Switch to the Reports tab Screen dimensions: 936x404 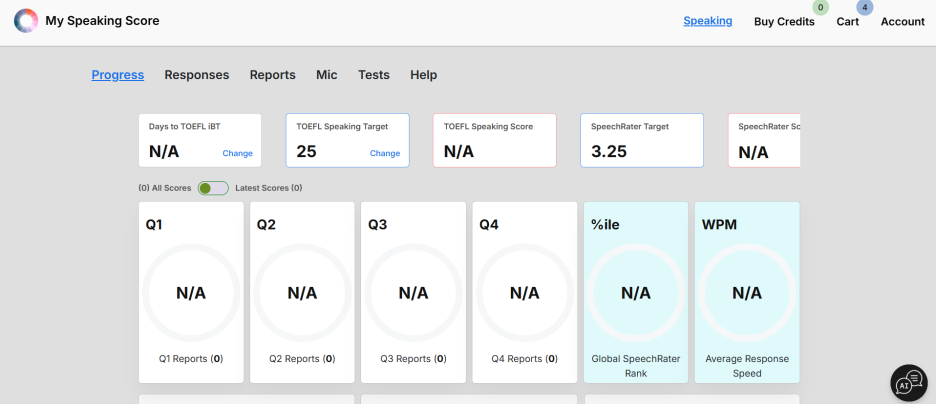(273, 75)
